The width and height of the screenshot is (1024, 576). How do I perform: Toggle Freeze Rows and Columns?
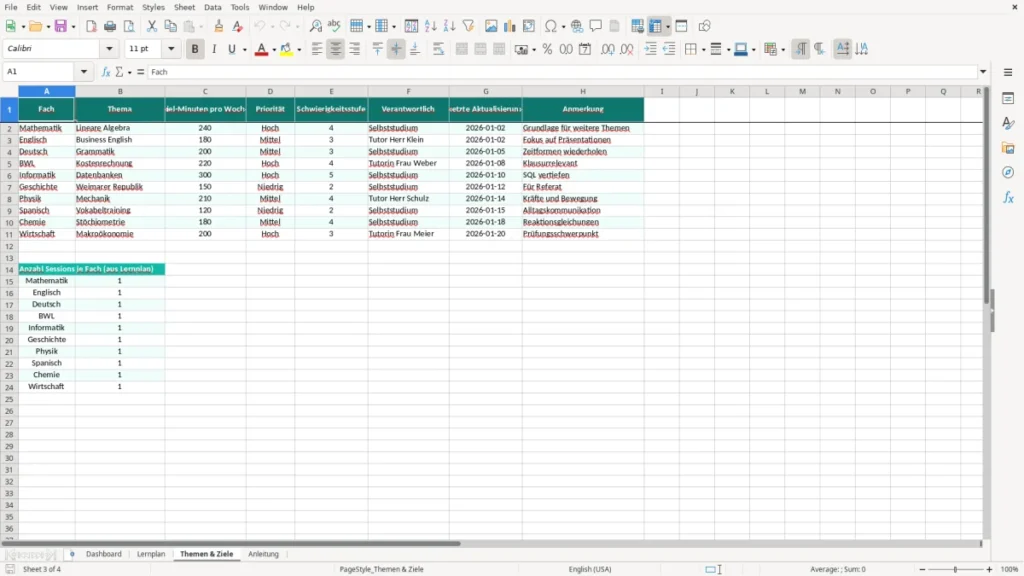point(656,26)
